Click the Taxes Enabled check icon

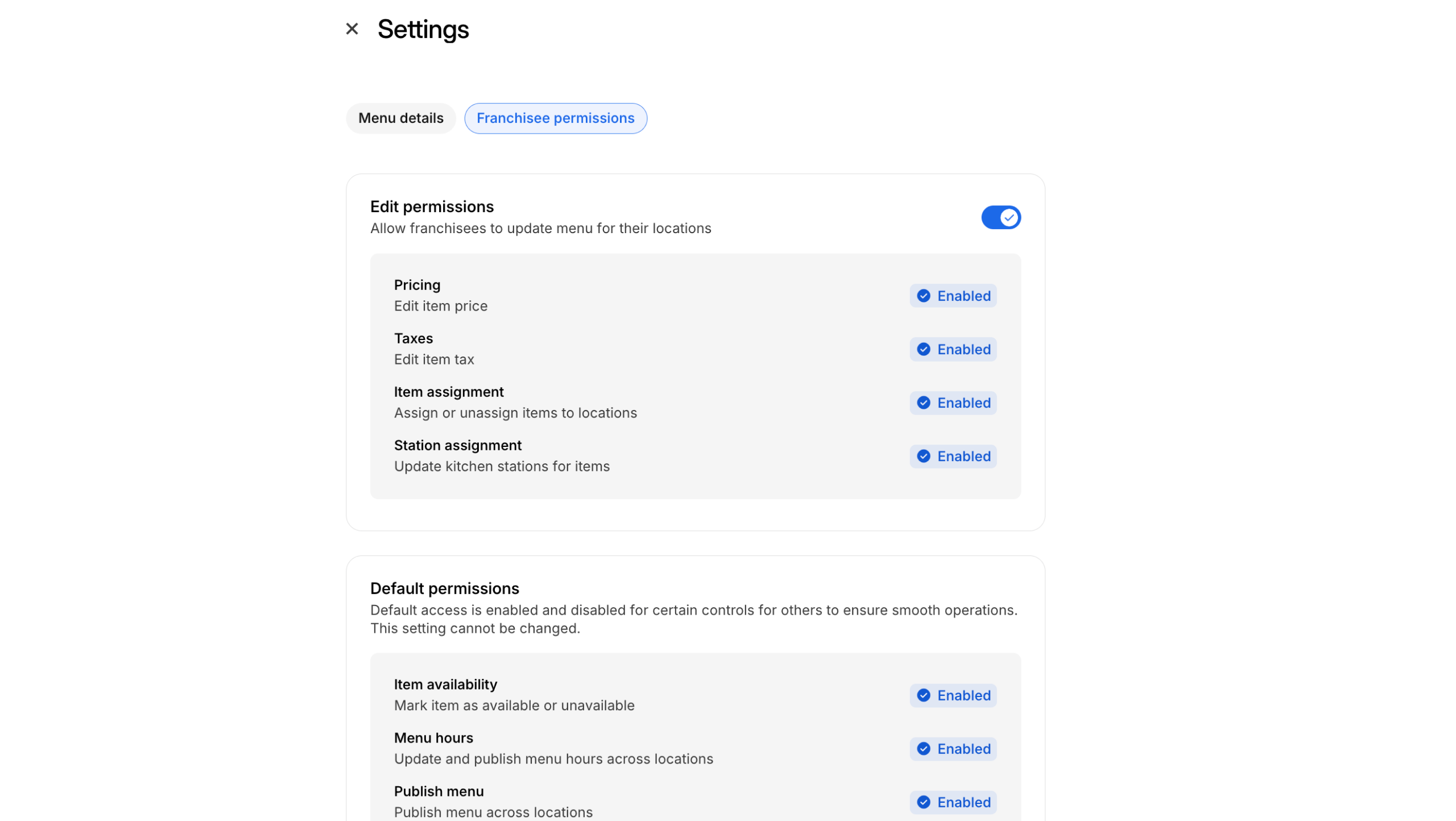(924, 349)
